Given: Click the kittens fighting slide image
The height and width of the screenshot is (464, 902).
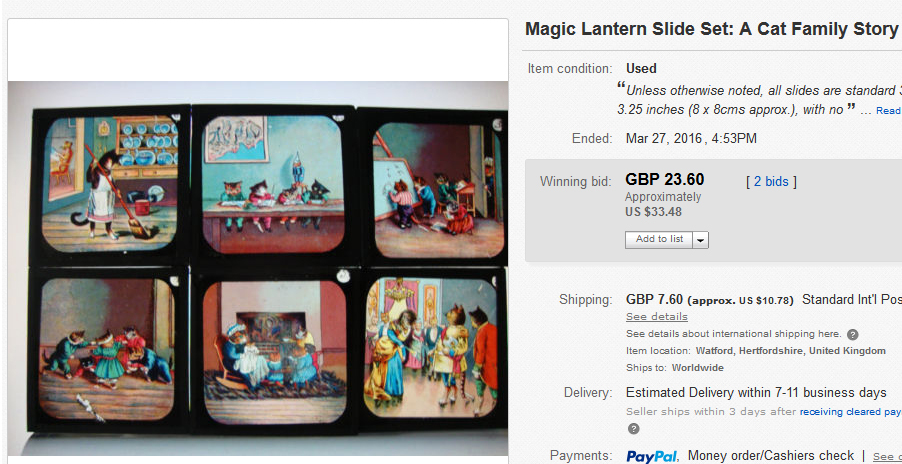Looking at the screenshot, I should pyautogui.click(x=106, y=348).
